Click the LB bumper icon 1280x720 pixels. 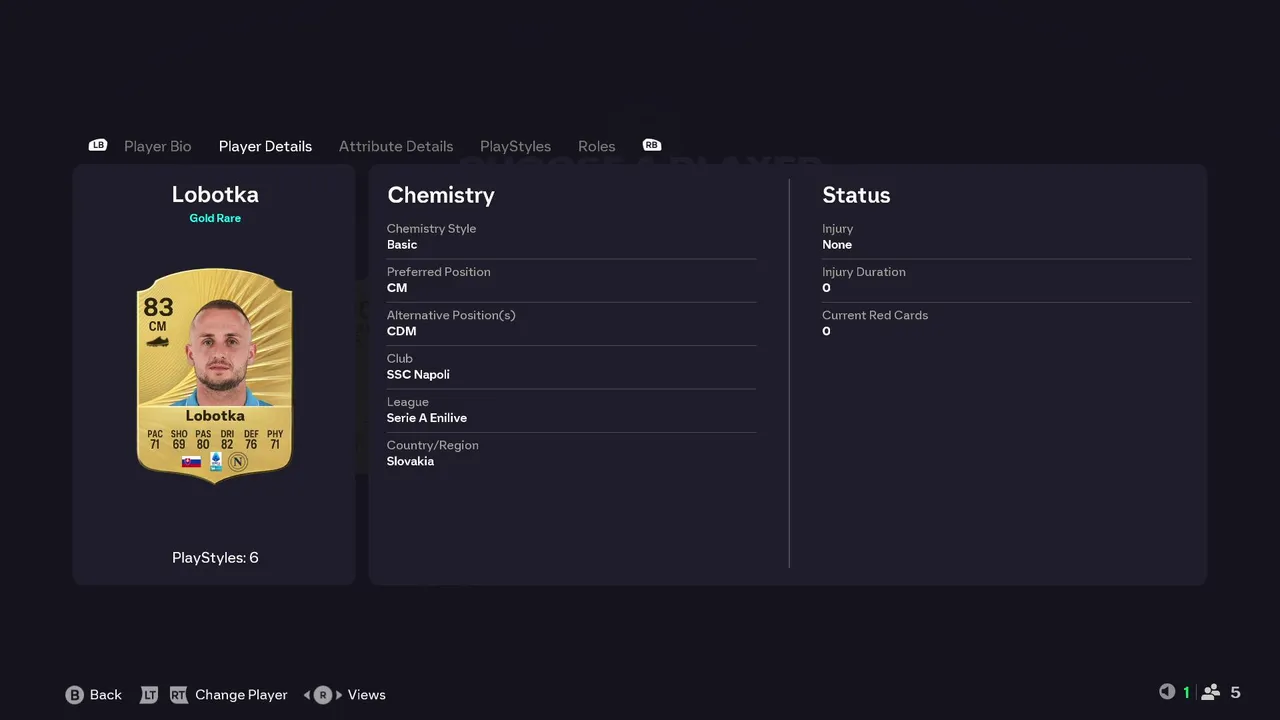click(98, 145)
